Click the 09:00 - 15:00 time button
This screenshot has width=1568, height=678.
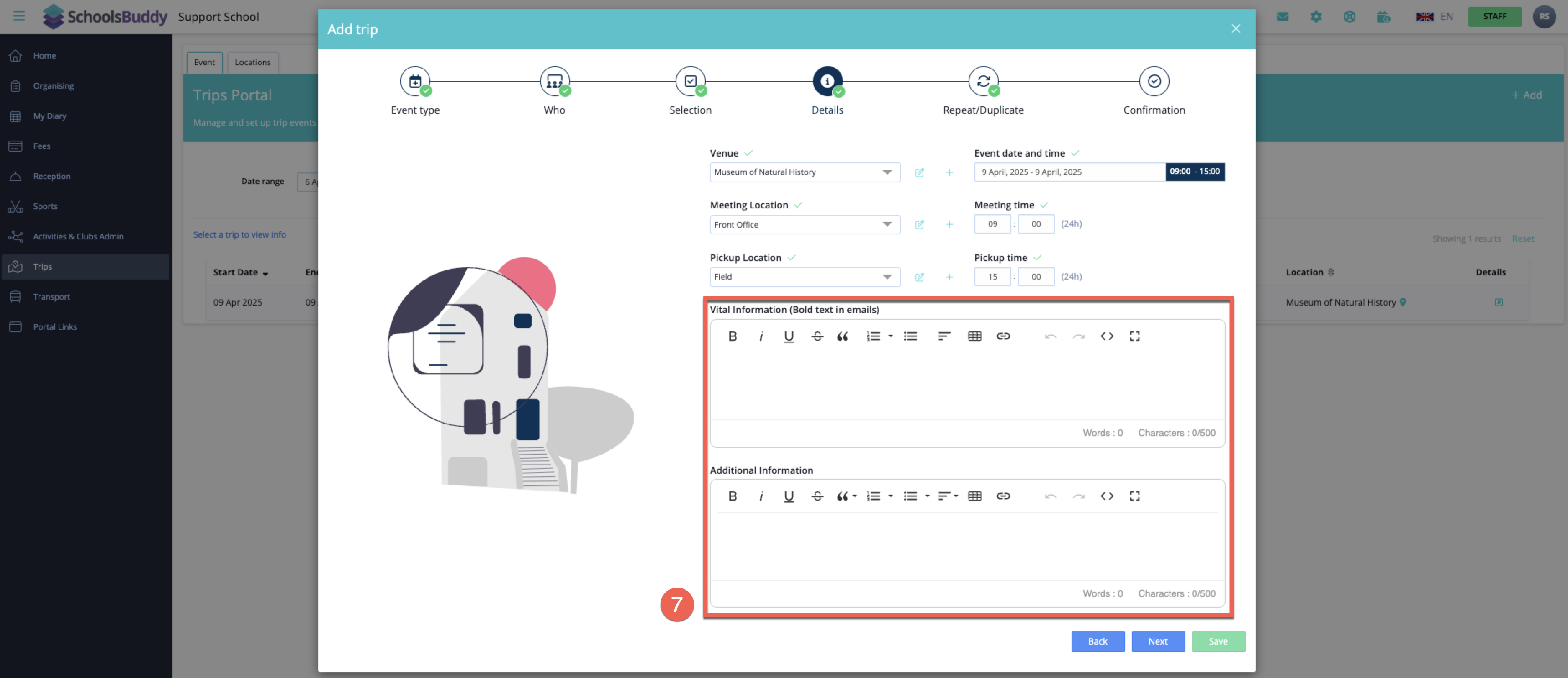click(x=1195, y=172)
